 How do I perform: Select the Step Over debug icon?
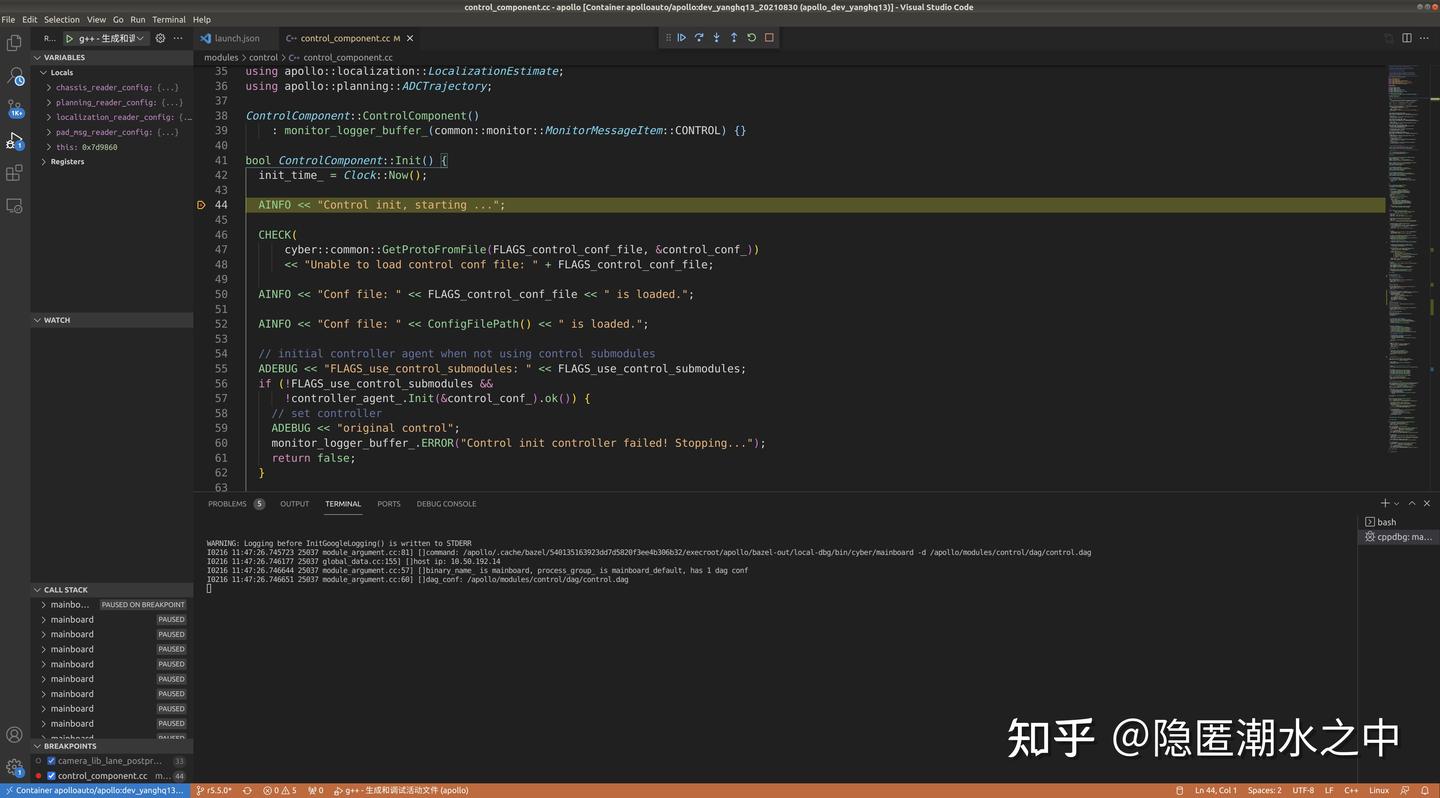coord(699,37)
